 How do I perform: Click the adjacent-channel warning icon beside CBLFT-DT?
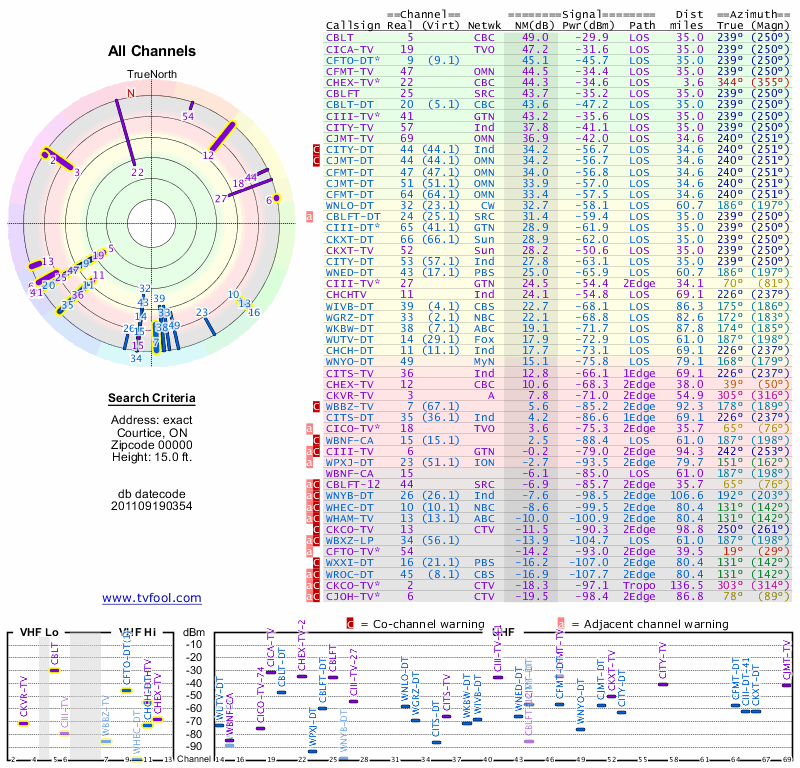tap(309, 217)
